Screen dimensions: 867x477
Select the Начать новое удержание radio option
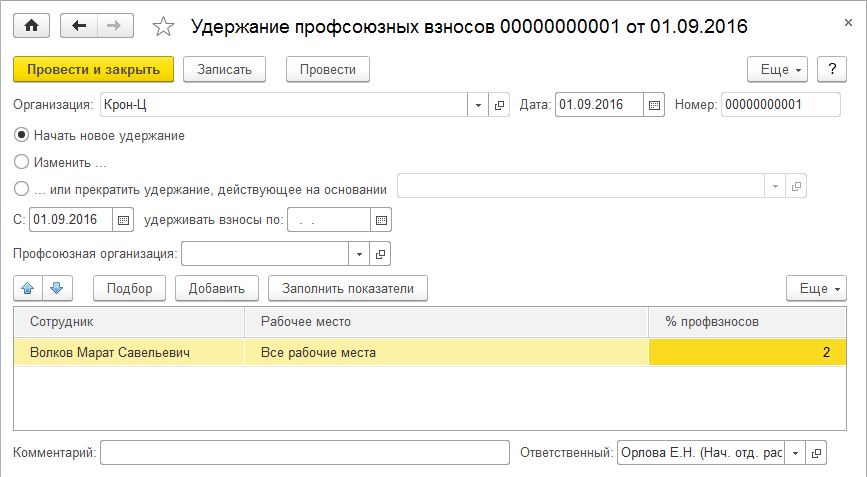(22, 135)
